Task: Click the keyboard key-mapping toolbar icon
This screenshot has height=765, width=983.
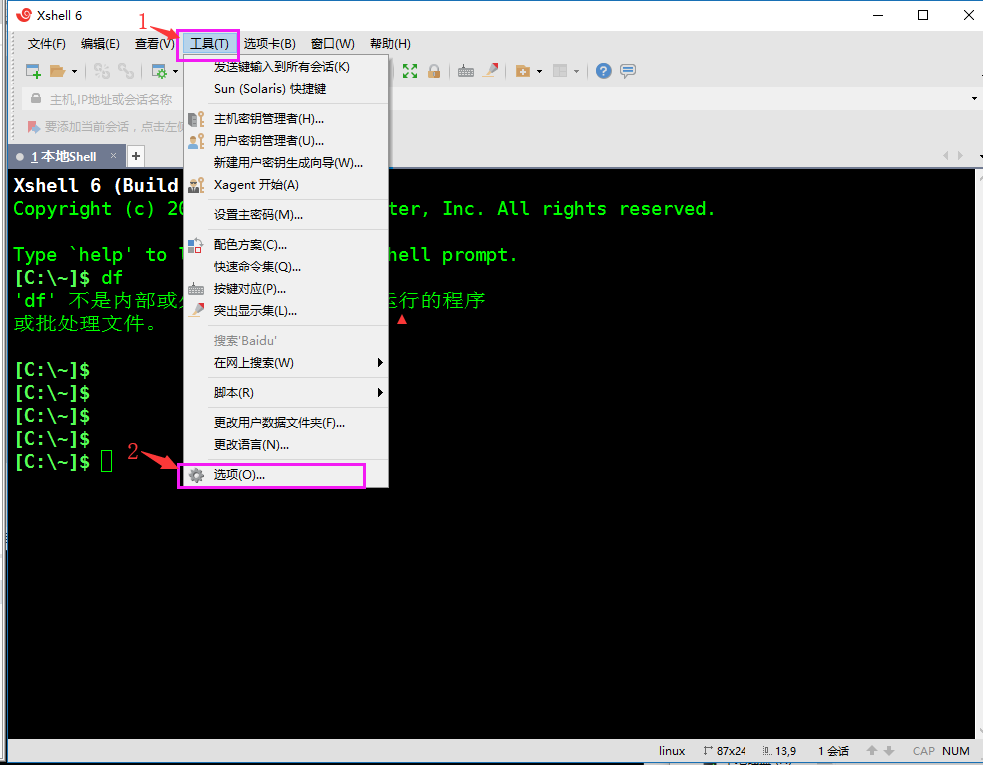Action: click(466, 71)
